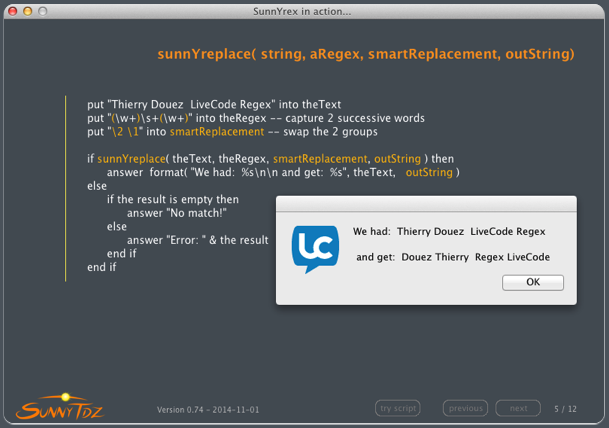
Task: Click the 5 / 12 page indicator
Action: tap(566, 408)
